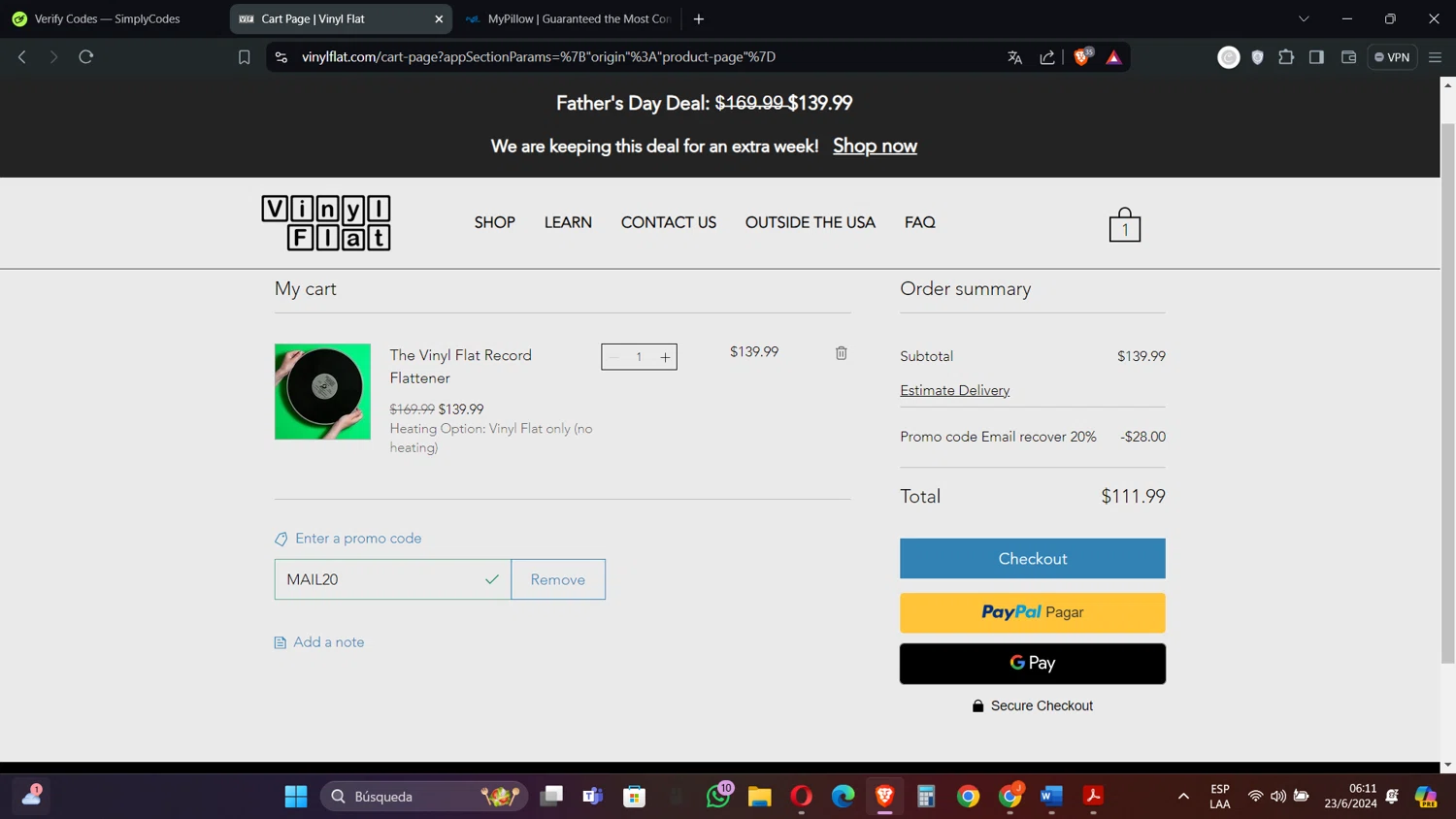Switch to the Verify Codes SimplyCodes tab
1456x819 pixels.
107,18
